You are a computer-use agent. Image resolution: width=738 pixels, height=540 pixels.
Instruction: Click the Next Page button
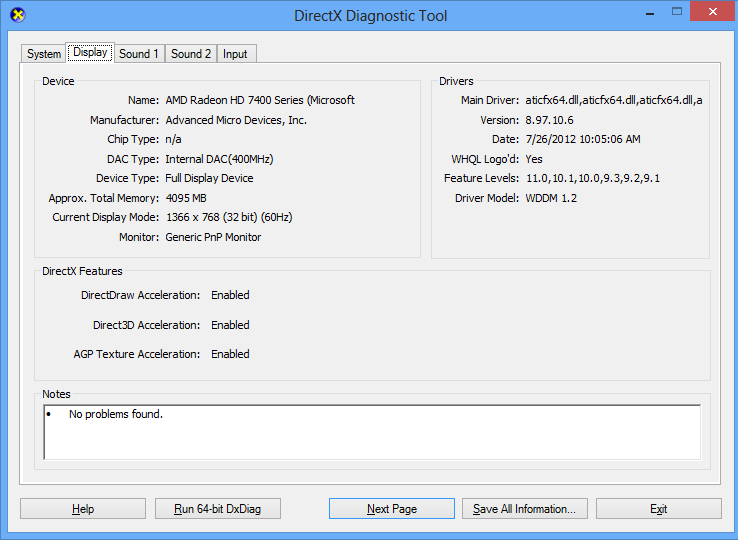[392, 508]
